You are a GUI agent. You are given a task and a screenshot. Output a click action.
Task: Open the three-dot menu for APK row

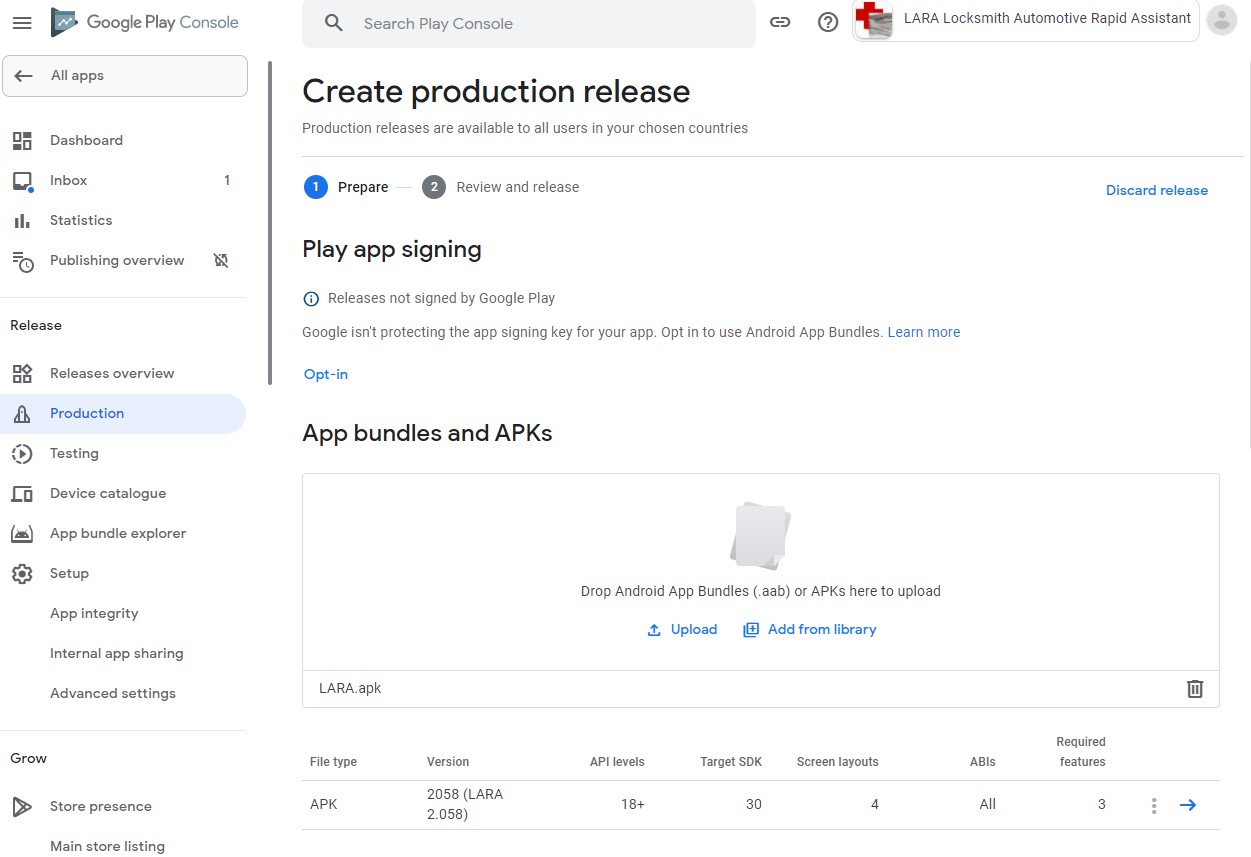click(1154, 805)
